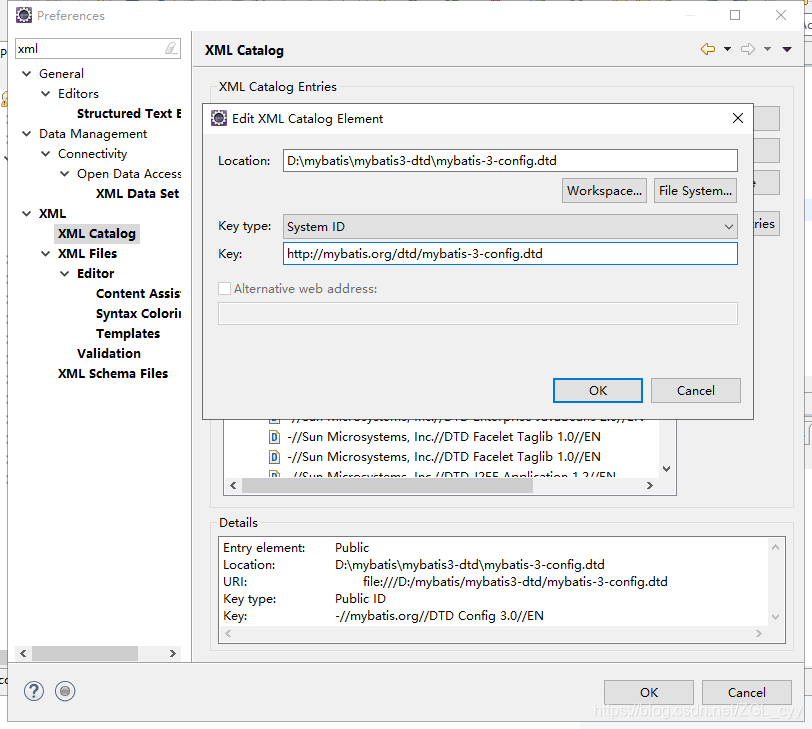Viewport: 812px width, 729px height.
Task: Click catalog list scroll right arrow
Action: coord(649,486)
